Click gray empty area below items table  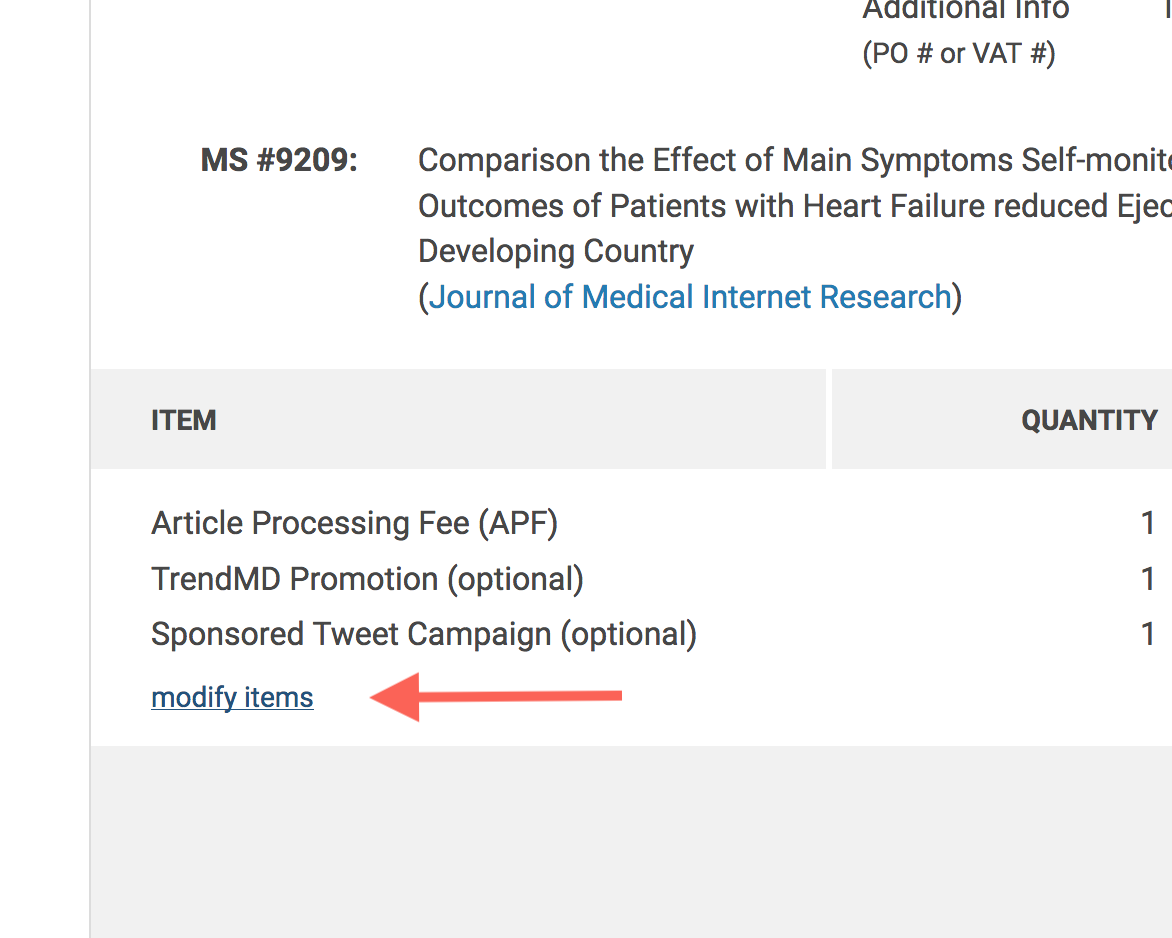(x=630, y=840)
